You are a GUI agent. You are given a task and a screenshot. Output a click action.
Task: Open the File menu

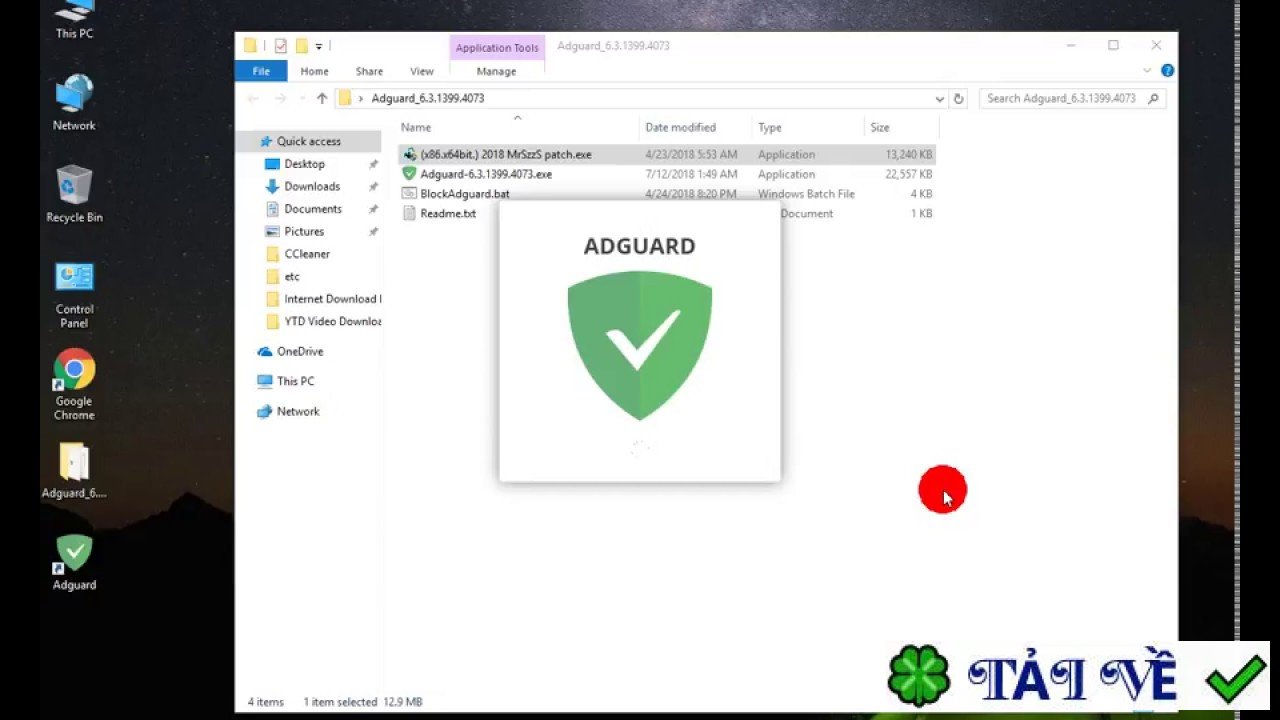260,71
